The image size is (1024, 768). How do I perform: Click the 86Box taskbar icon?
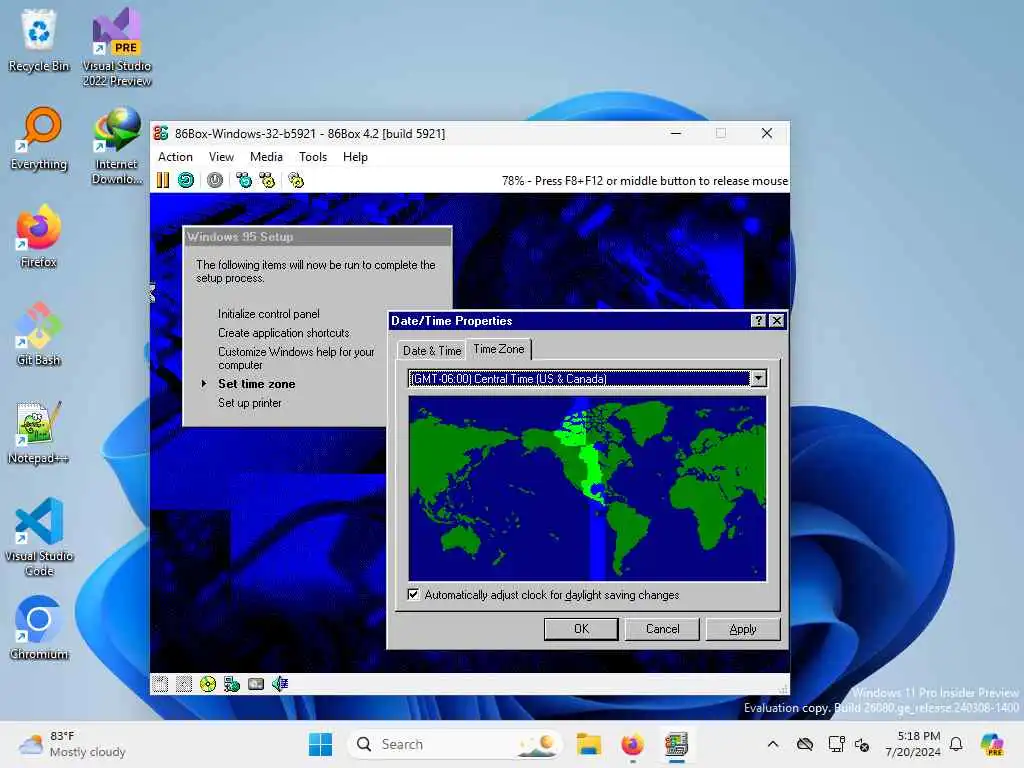pyautogui.click(x=677, y=744)
